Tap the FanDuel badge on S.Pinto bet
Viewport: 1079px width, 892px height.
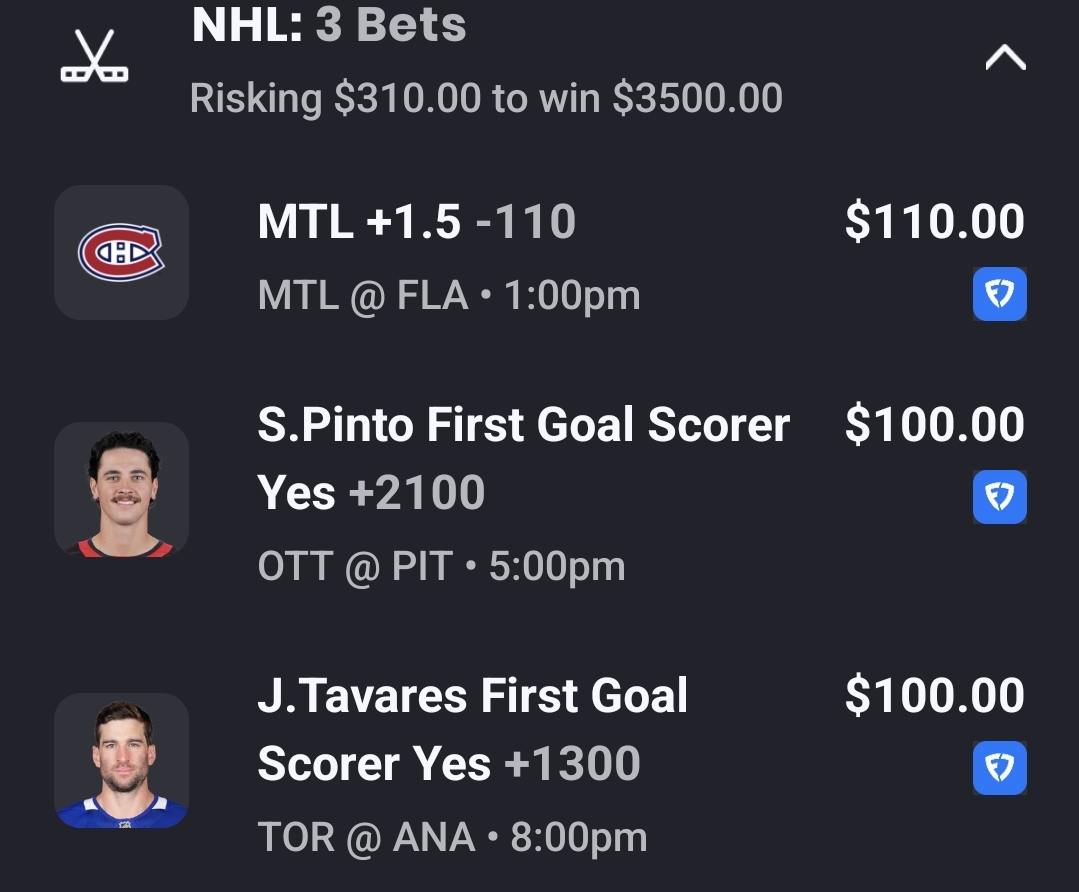pos(999,497)
